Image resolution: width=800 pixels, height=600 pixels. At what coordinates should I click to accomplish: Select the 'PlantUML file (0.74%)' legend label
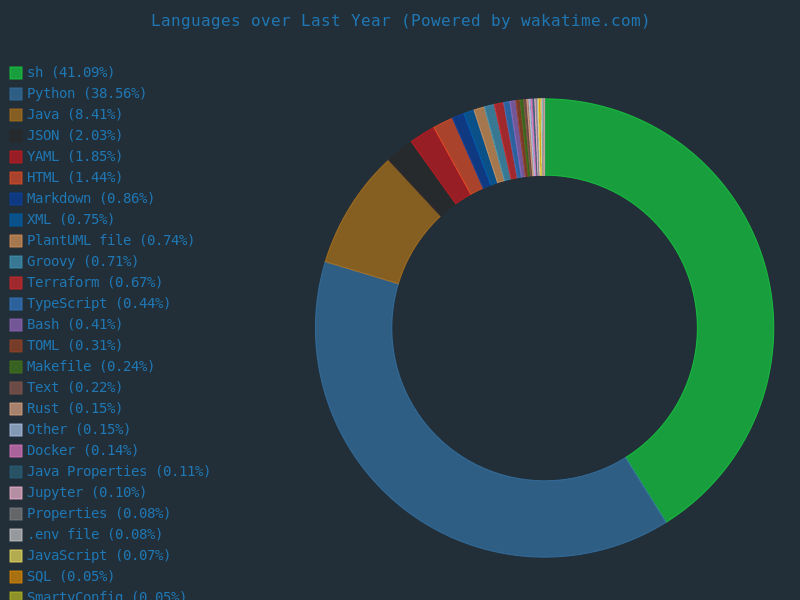pos(111,240)
